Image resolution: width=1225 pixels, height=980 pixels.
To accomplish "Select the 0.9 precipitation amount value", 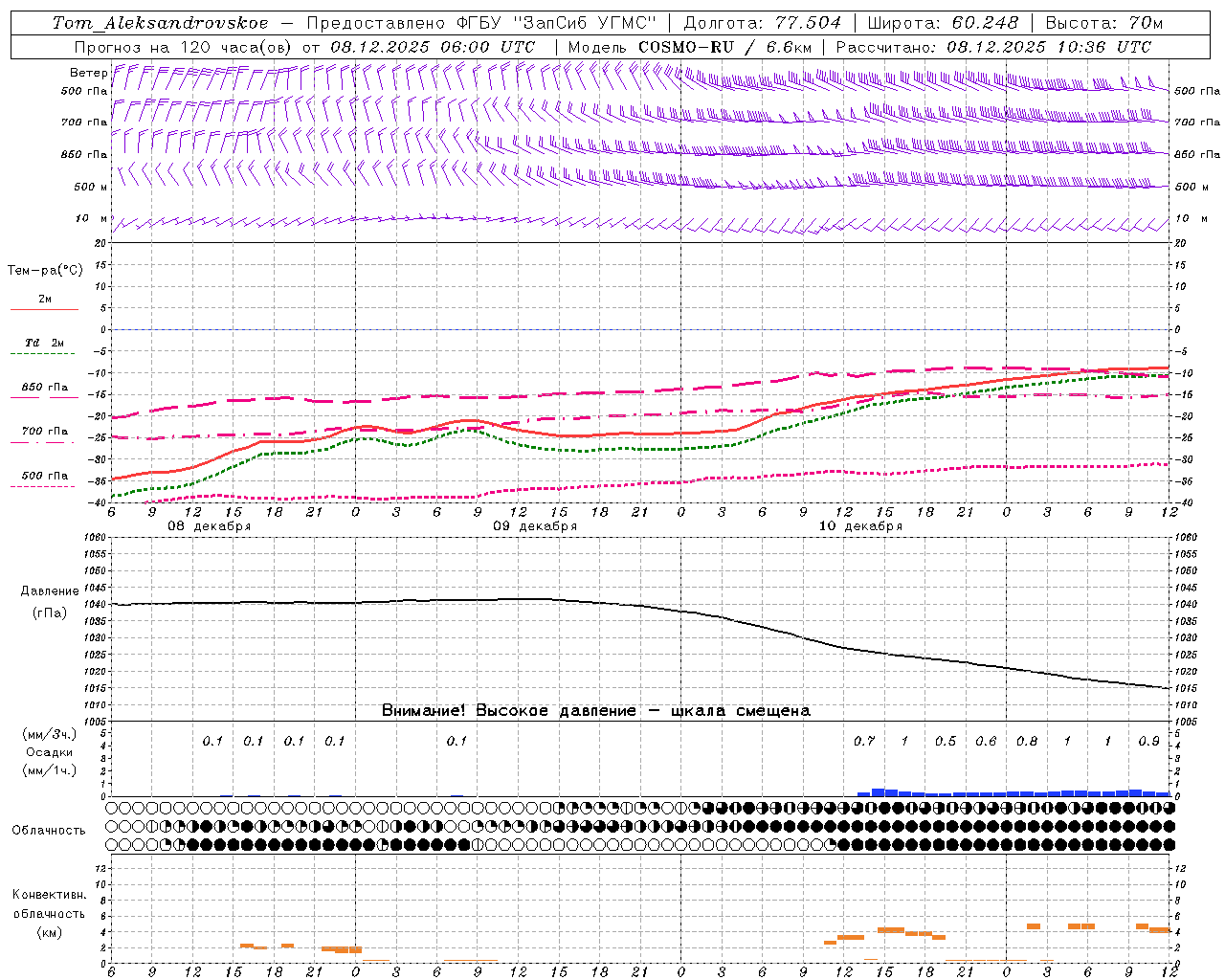I will pyautogui.click(x=1149, y=742).
